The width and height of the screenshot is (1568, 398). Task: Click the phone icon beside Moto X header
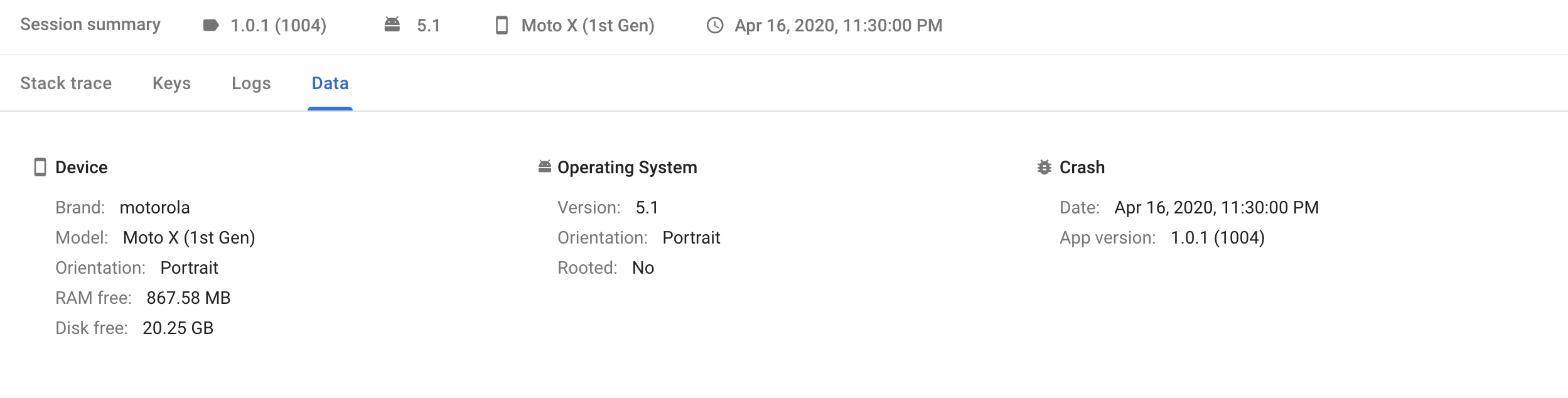[x=502, y=25]
